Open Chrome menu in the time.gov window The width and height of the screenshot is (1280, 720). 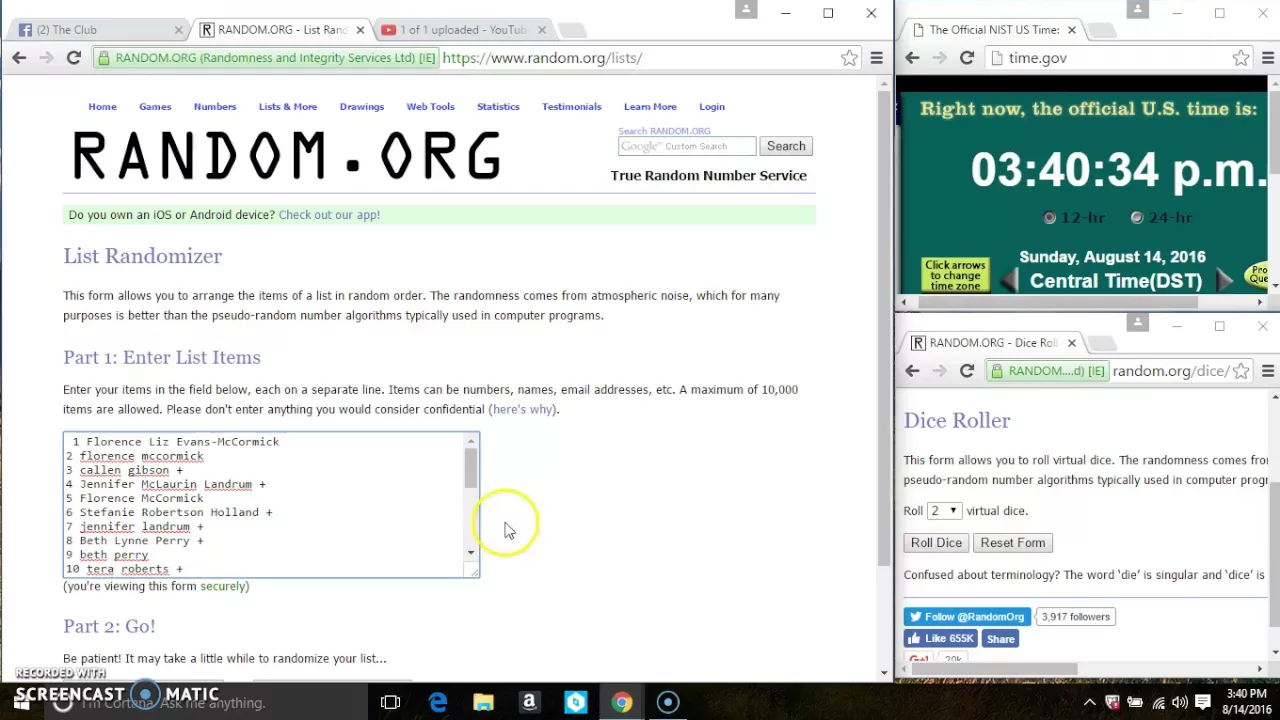(1268, 58)
